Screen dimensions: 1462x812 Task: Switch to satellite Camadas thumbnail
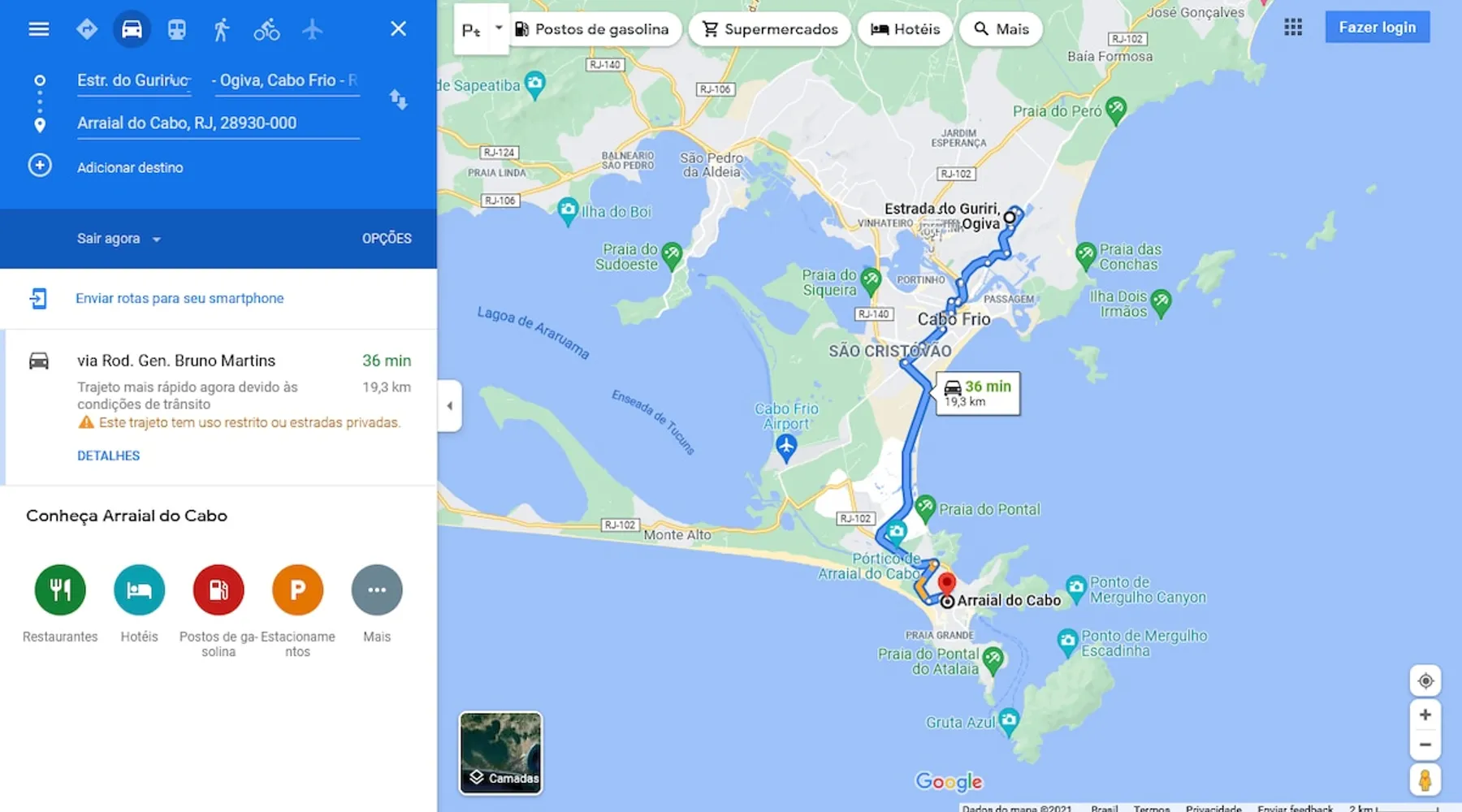[x=501, y=753]
